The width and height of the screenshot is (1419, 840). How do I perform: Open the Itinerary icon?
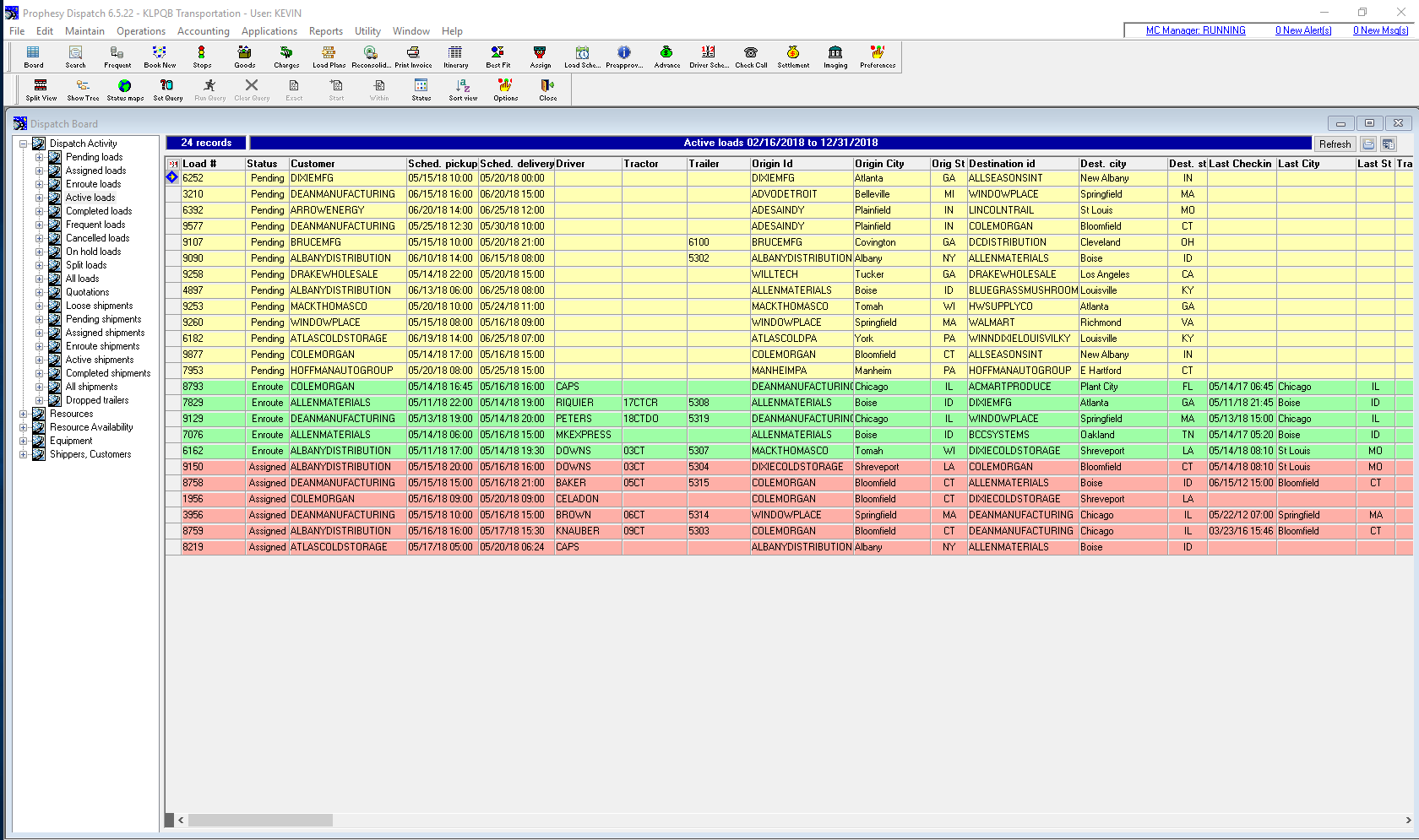[455, 57]
